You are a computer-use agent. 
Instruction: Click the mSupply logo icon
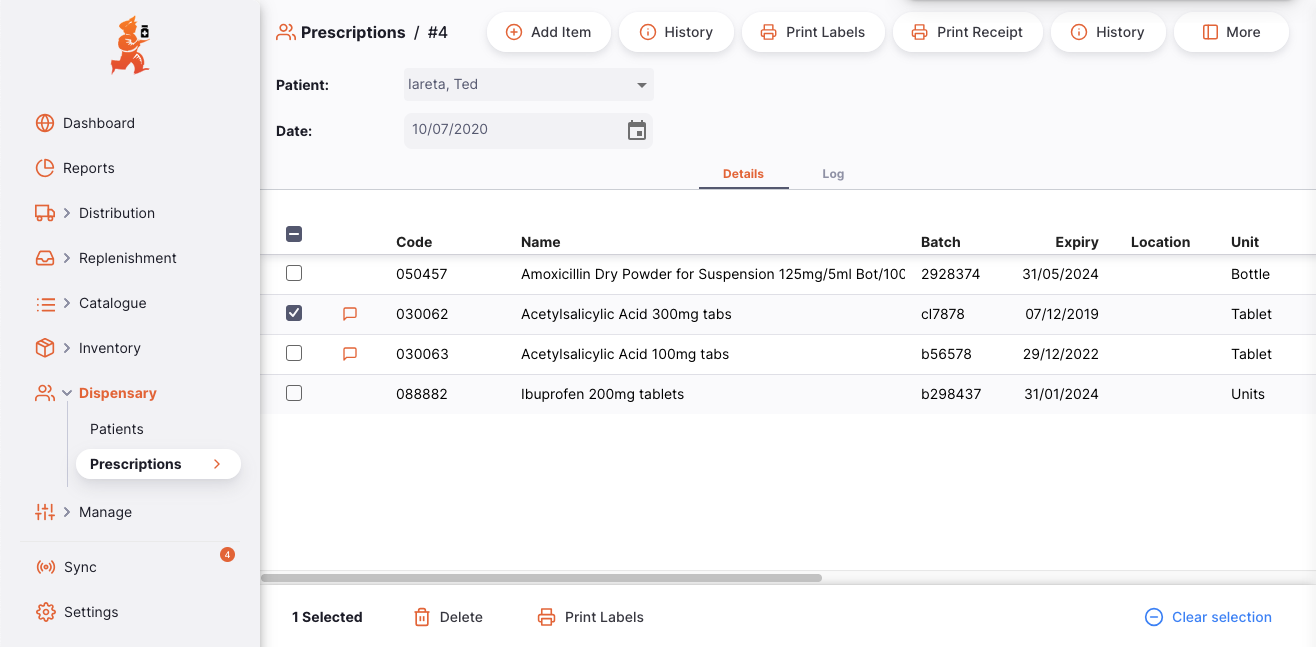pyautogui.click(x=130, y=46)
